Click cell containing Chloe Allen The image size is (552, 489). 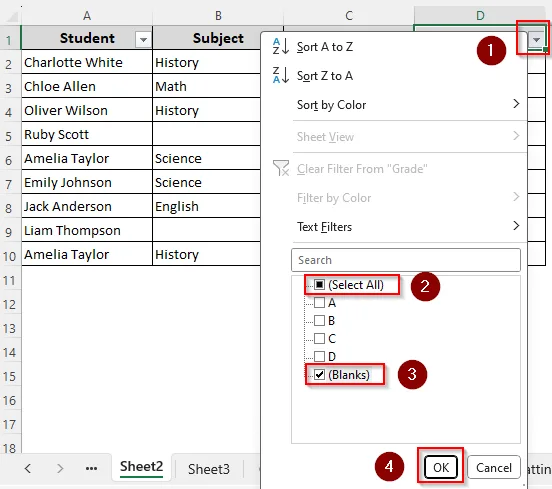(87, 86)
